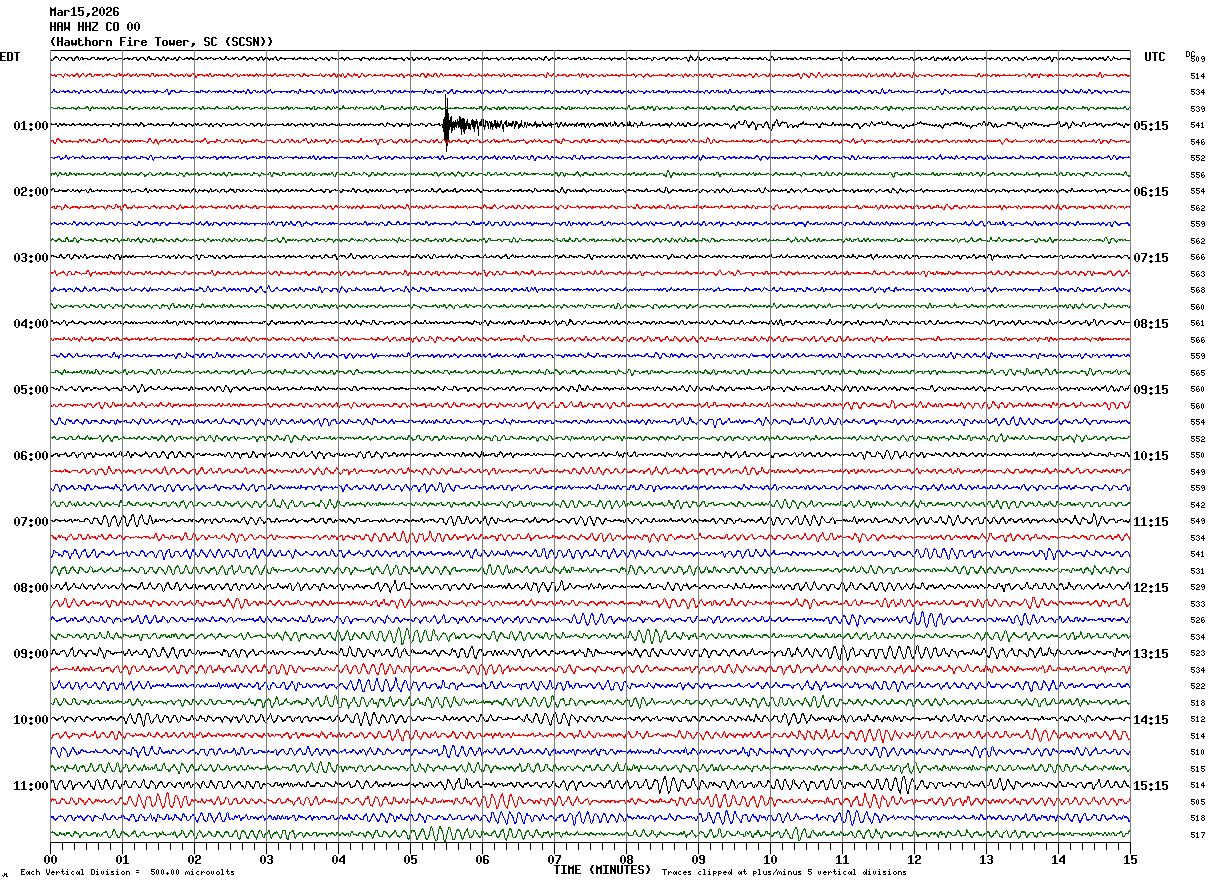Click the large seismic spike on the 01:00 trace
The height and width of the screenshot is (886, 1210).
click(446, 124)
